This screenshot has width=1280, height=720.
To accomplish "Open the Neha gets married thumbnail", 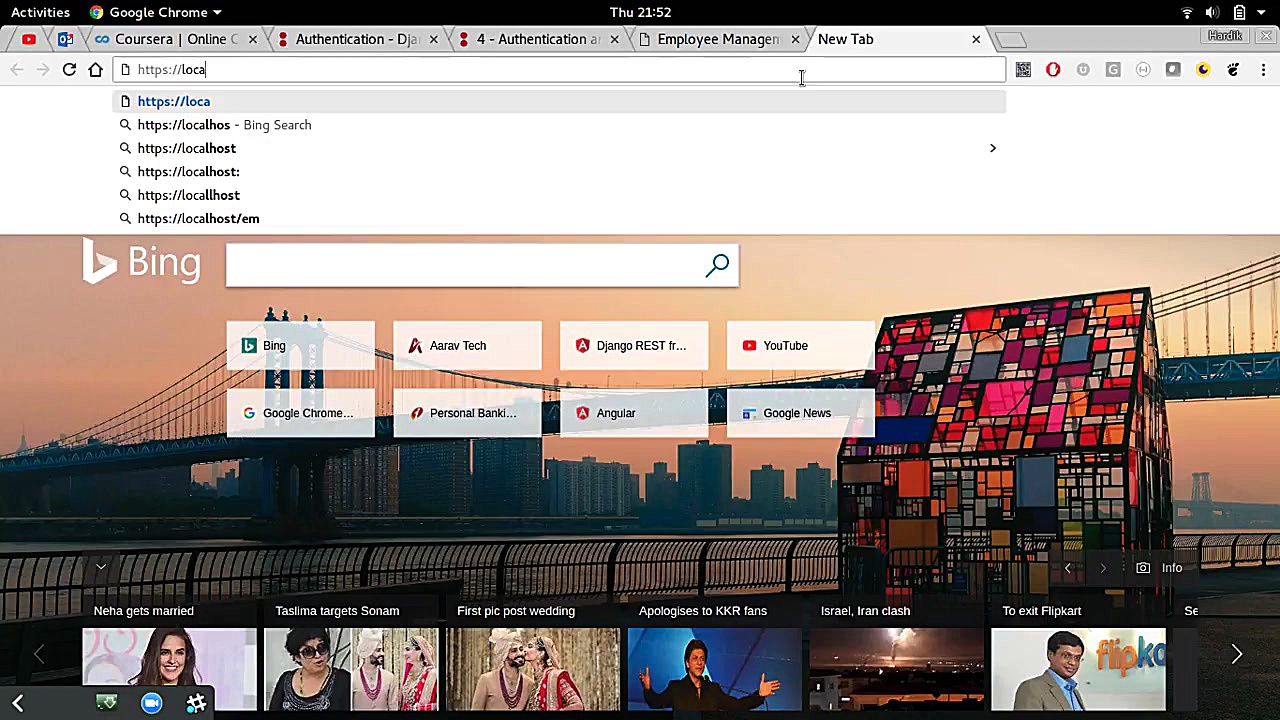I will tap(170, 668).
